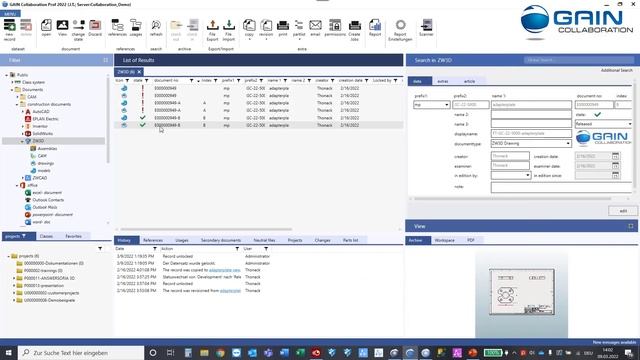This screenshot has height=360, width=640.
Task: Open the Favorites tab under Filter
Action: coord(73,236)
